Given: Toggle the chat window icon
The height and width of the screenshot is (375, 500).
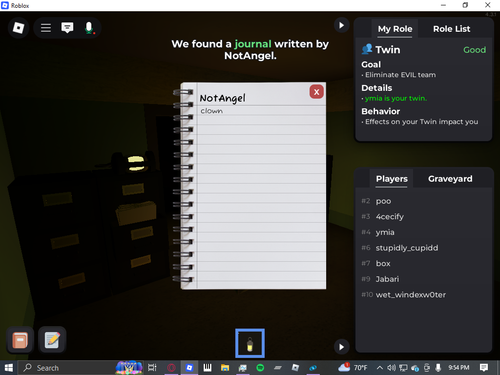Looking at the screenshot, I should pos(67,28).
